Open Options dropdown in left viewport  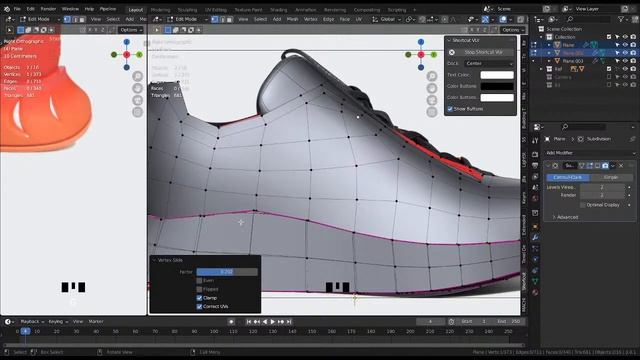pyautogui.click(x=131, y=30)
